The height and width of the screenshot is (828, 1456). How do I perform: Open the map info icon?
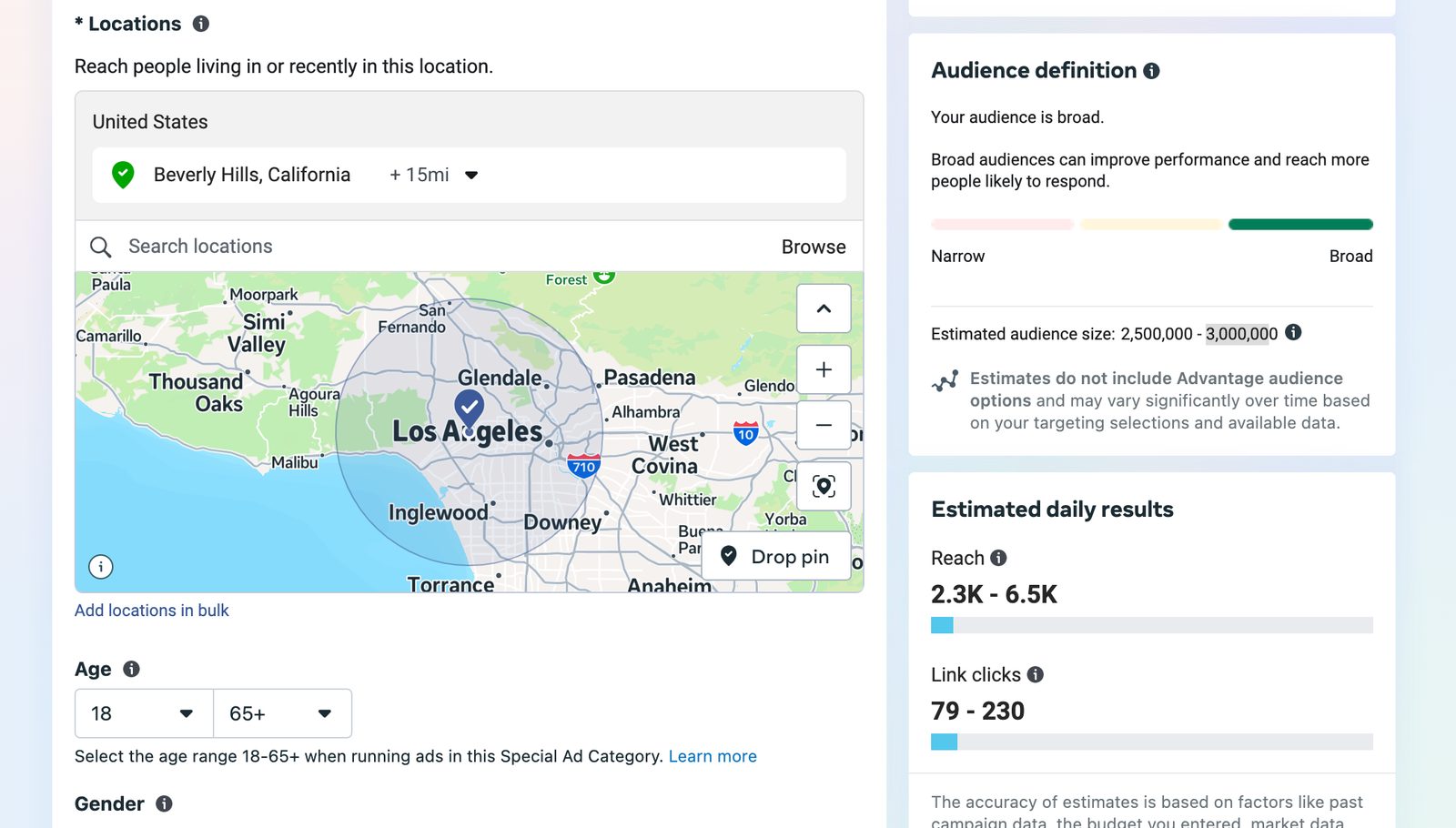click(101, 567)
